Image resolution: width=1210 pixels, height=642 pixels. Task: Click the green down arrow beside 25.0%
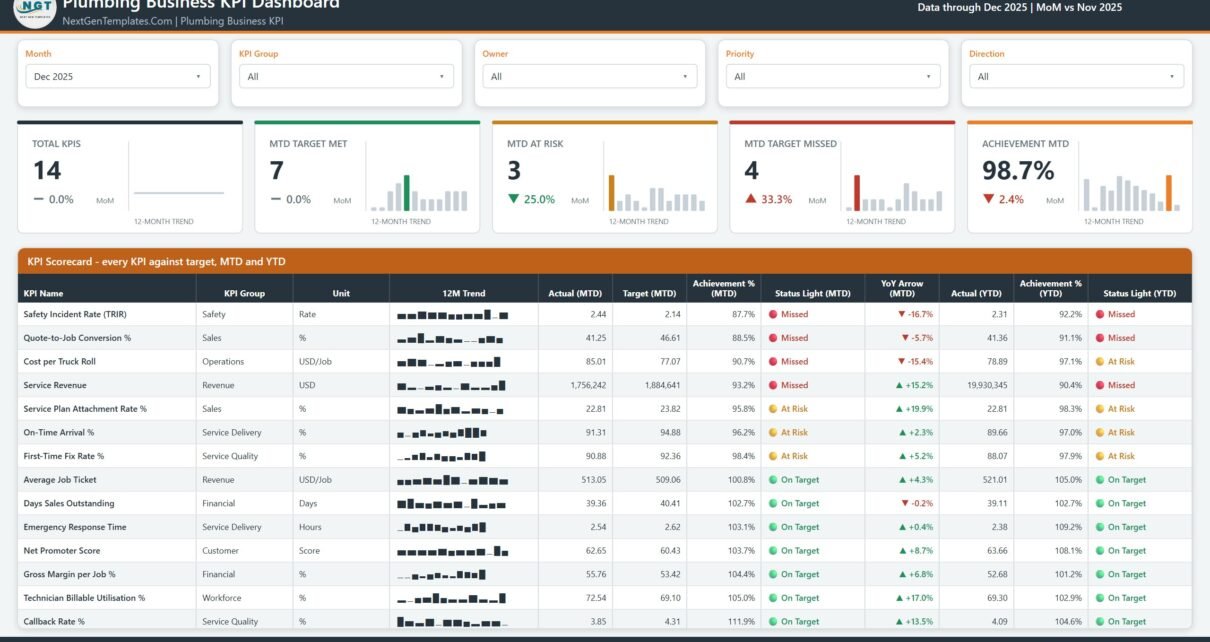(x=514, y=199)
